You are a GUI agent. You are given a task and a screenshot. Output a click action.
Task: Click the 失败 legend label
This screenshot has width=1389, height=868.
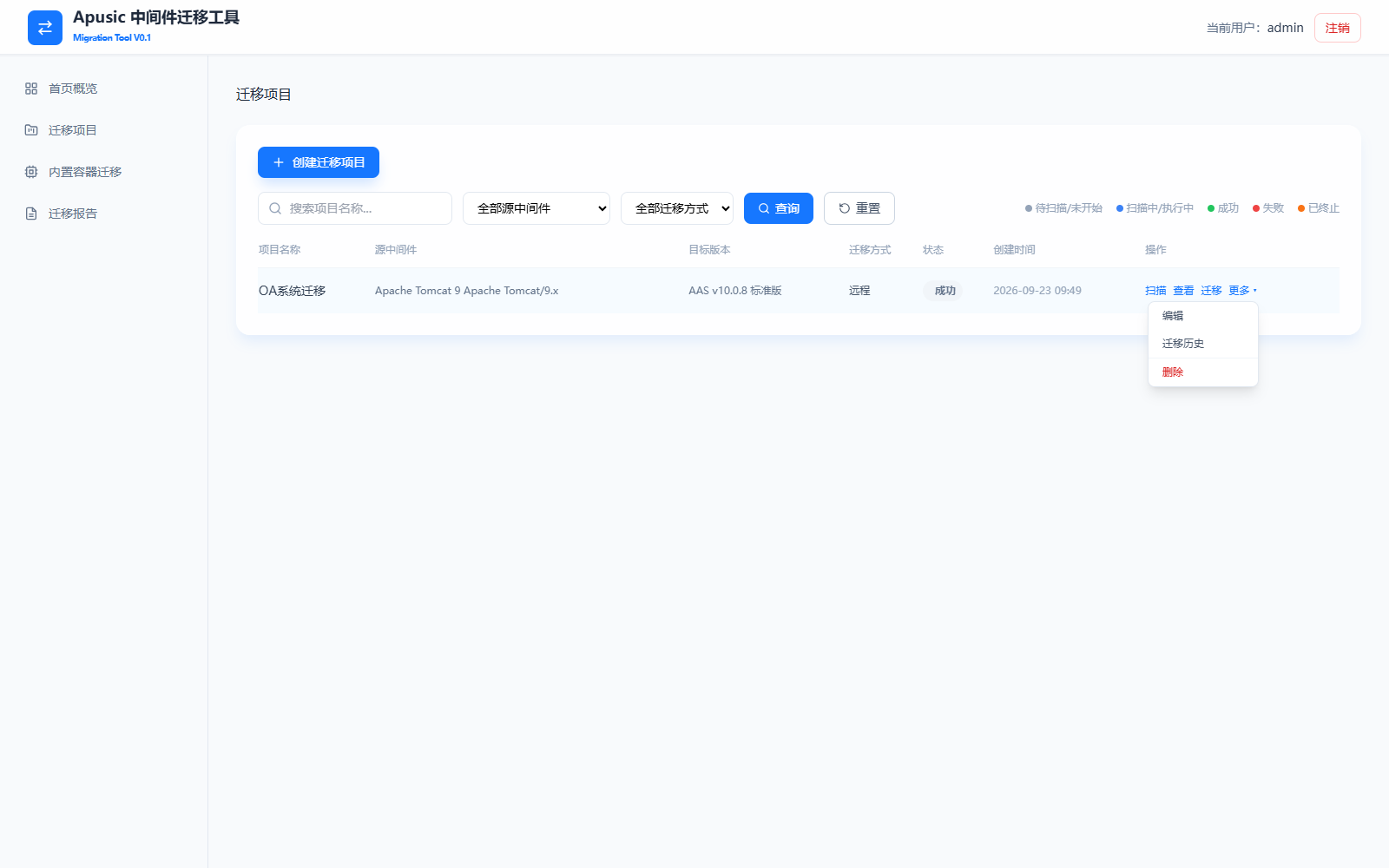(1273, 208)
